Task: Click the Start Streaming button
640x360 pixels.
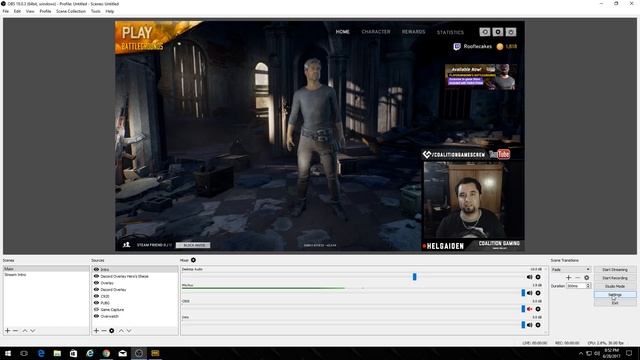Action: click(x=615, y=269)
